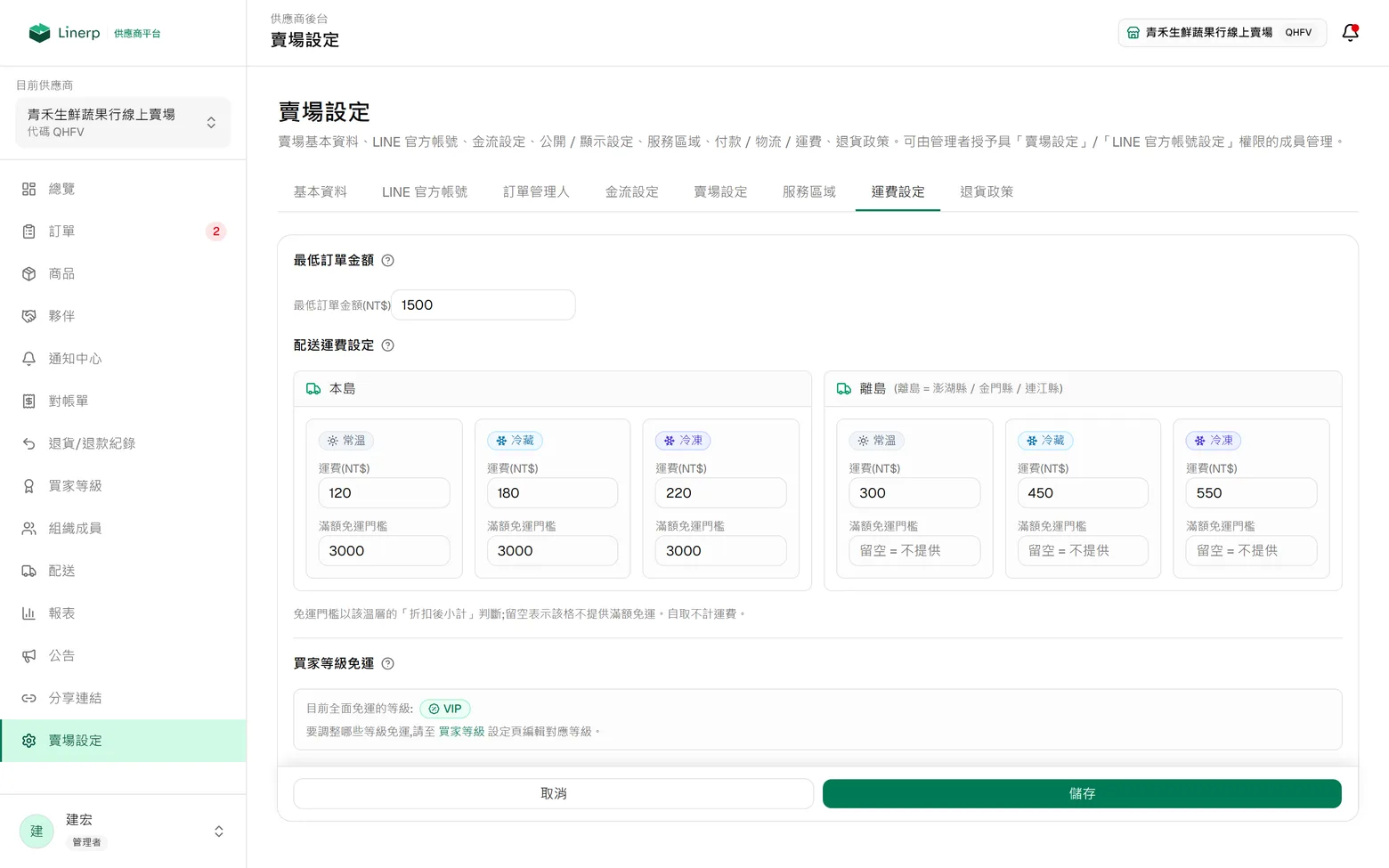The height and width of the screenshot is (868, 1389).
Task: Click the 對帳單 receipt icon
Action: click(x=28, y=402)
